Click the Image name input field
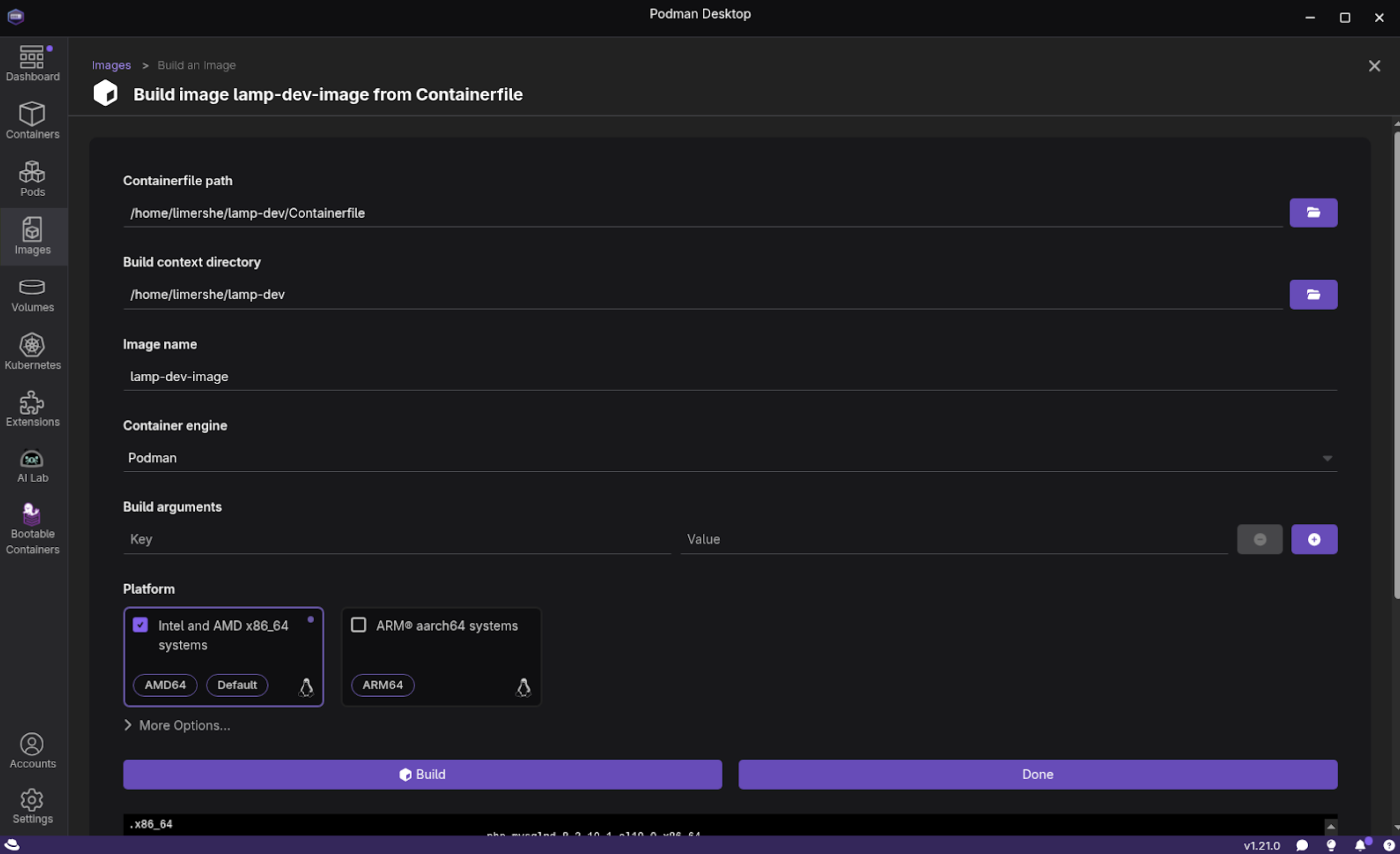The width and height of the screenshot is (1400, 854). [x=729, y=376]
